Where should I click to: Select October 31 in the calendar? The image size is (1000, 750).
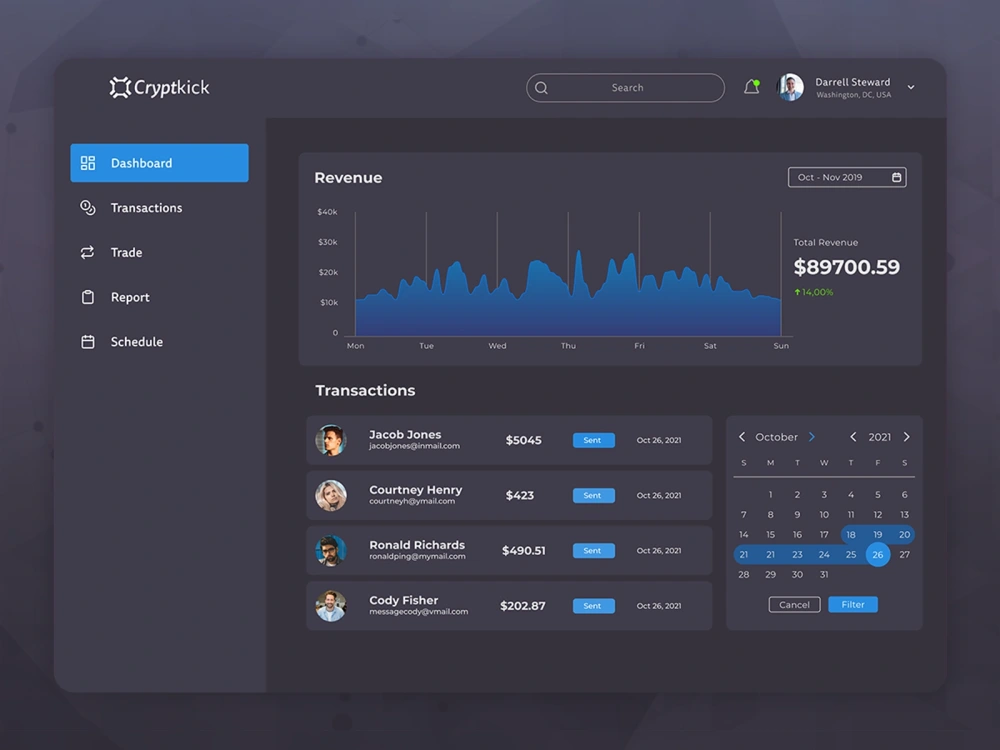[x=824, y=575]
